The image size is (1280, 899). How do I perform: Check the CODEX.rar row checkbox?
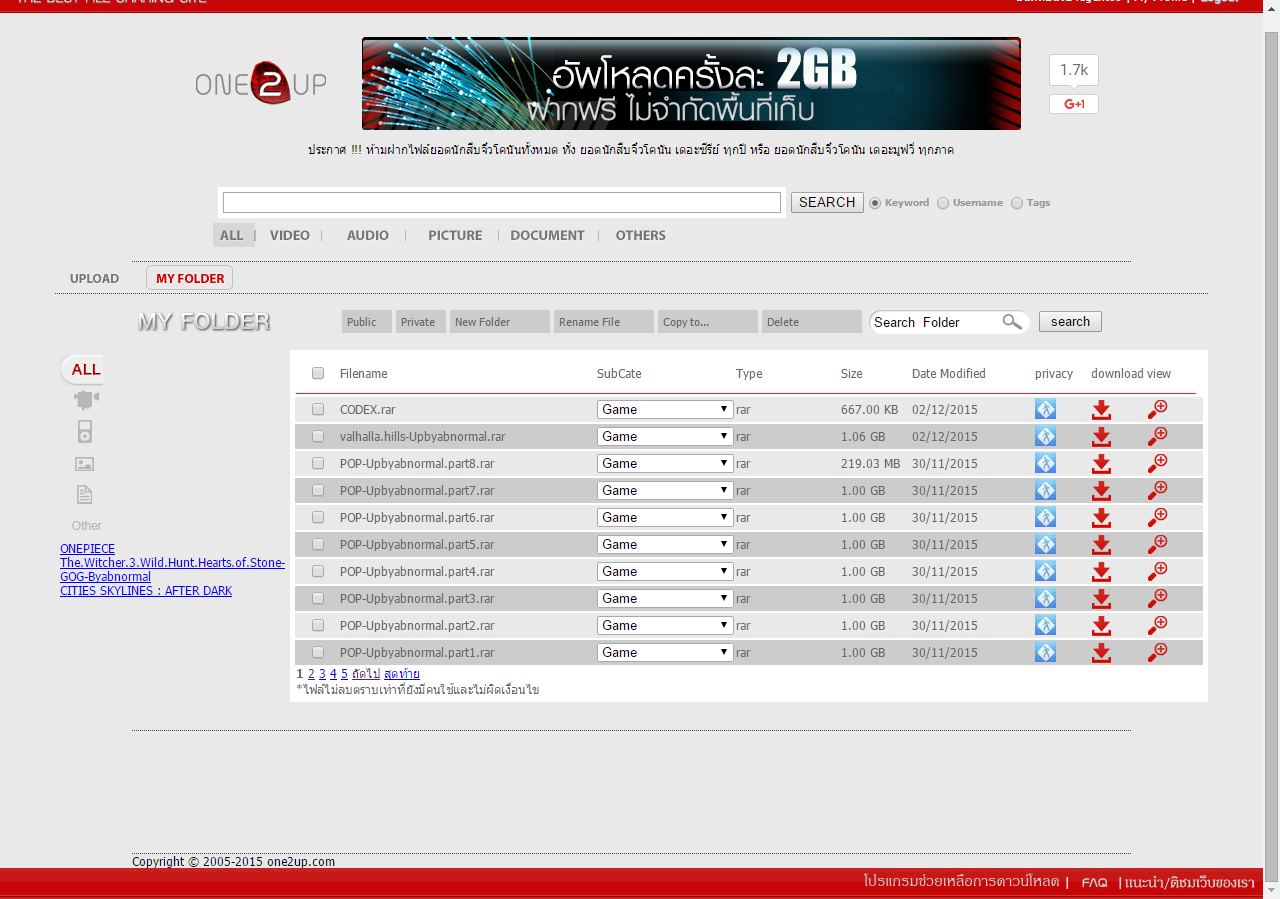(318, 409)
